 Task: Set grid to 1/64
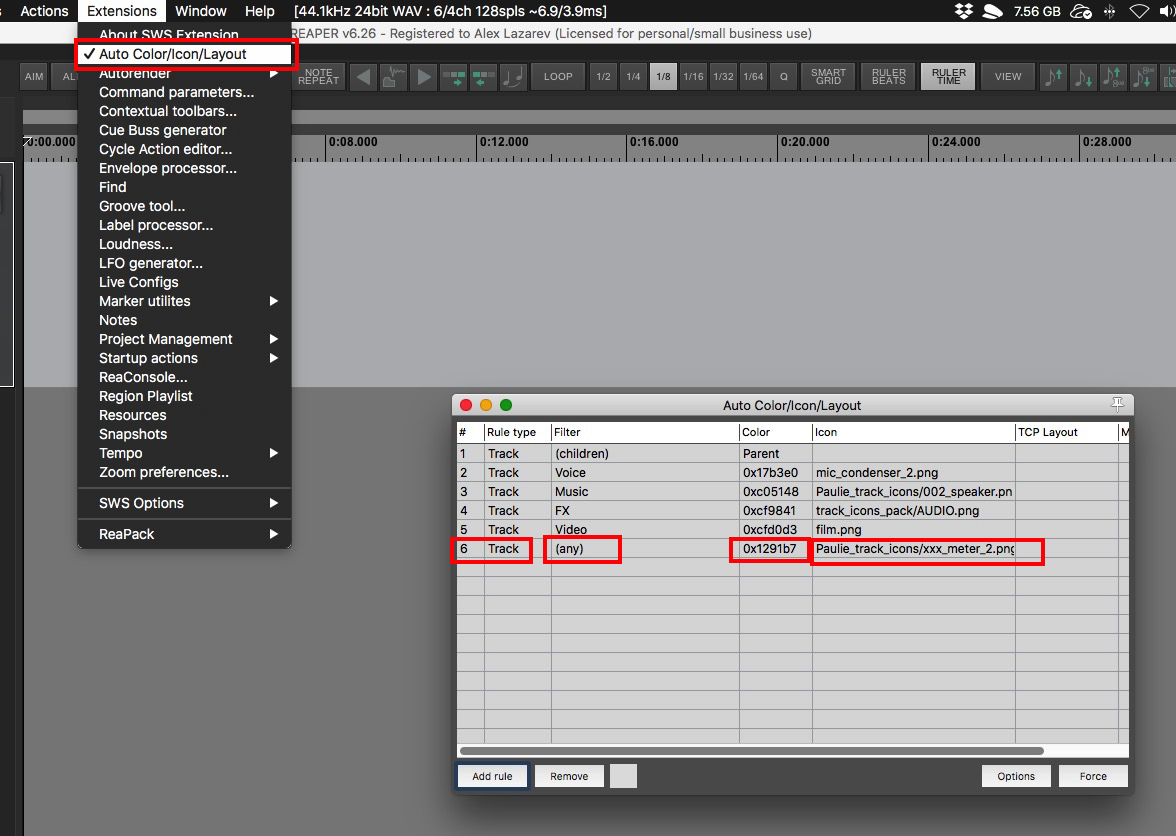(753, 76)
